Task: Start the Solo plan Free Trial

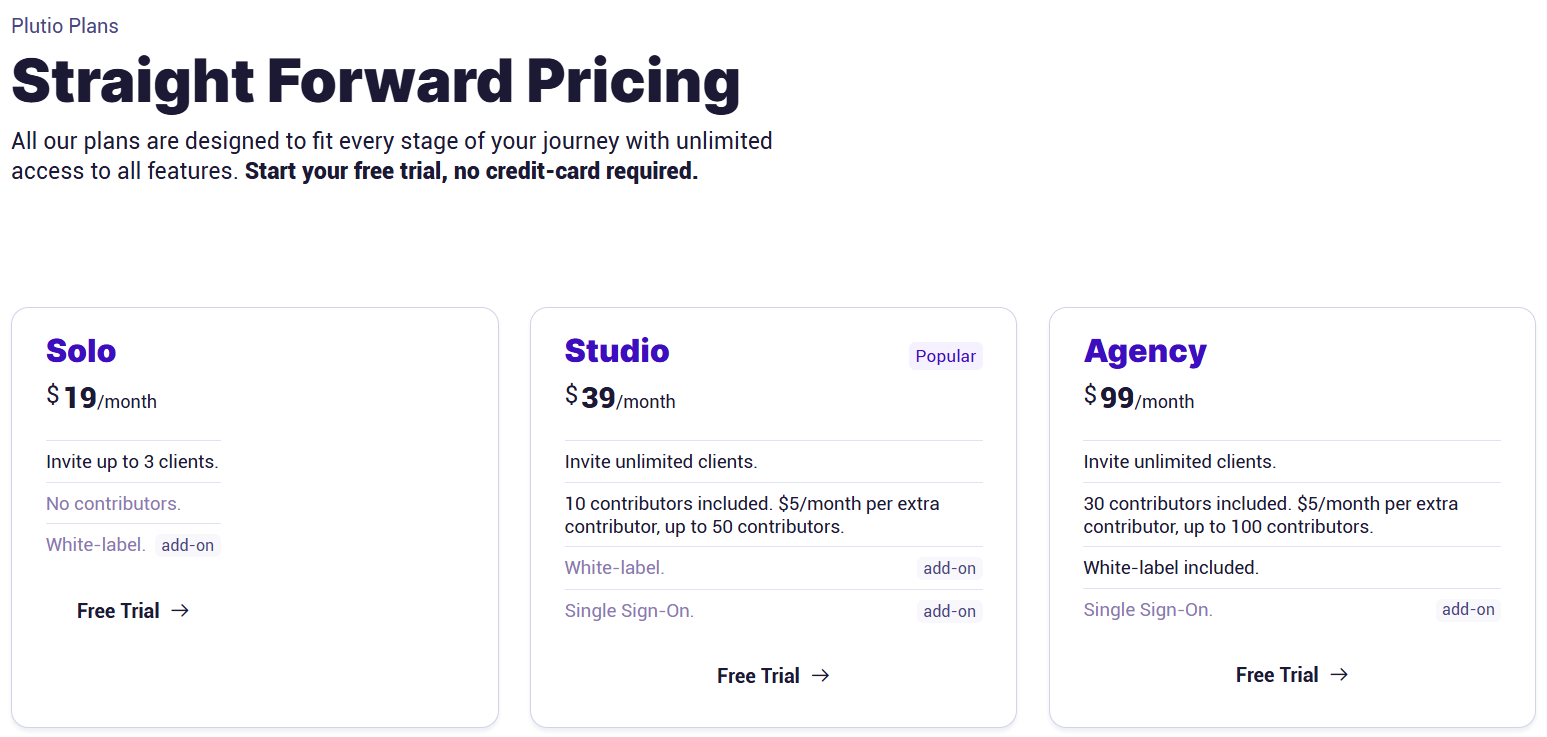Action: click(x=118, y=611)
